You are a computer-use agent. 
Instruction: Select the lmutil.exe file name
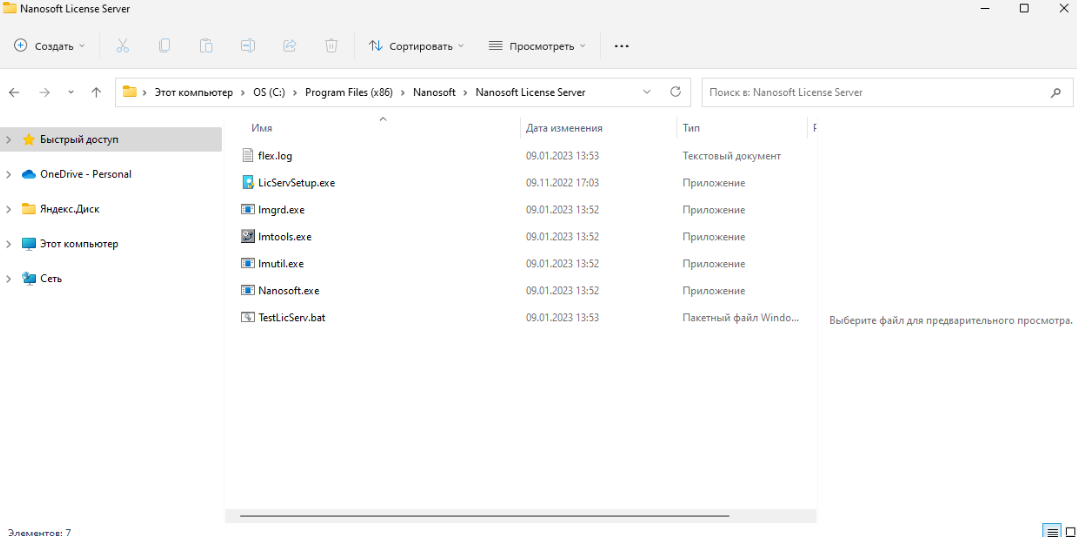[280, 263]
